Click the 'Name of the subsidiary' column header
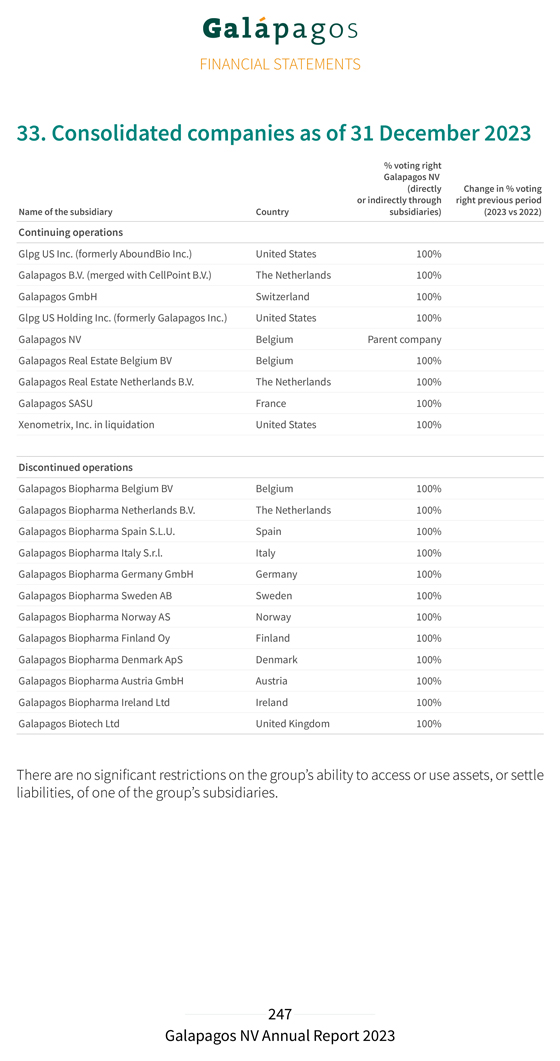 (x=66, y=212)
